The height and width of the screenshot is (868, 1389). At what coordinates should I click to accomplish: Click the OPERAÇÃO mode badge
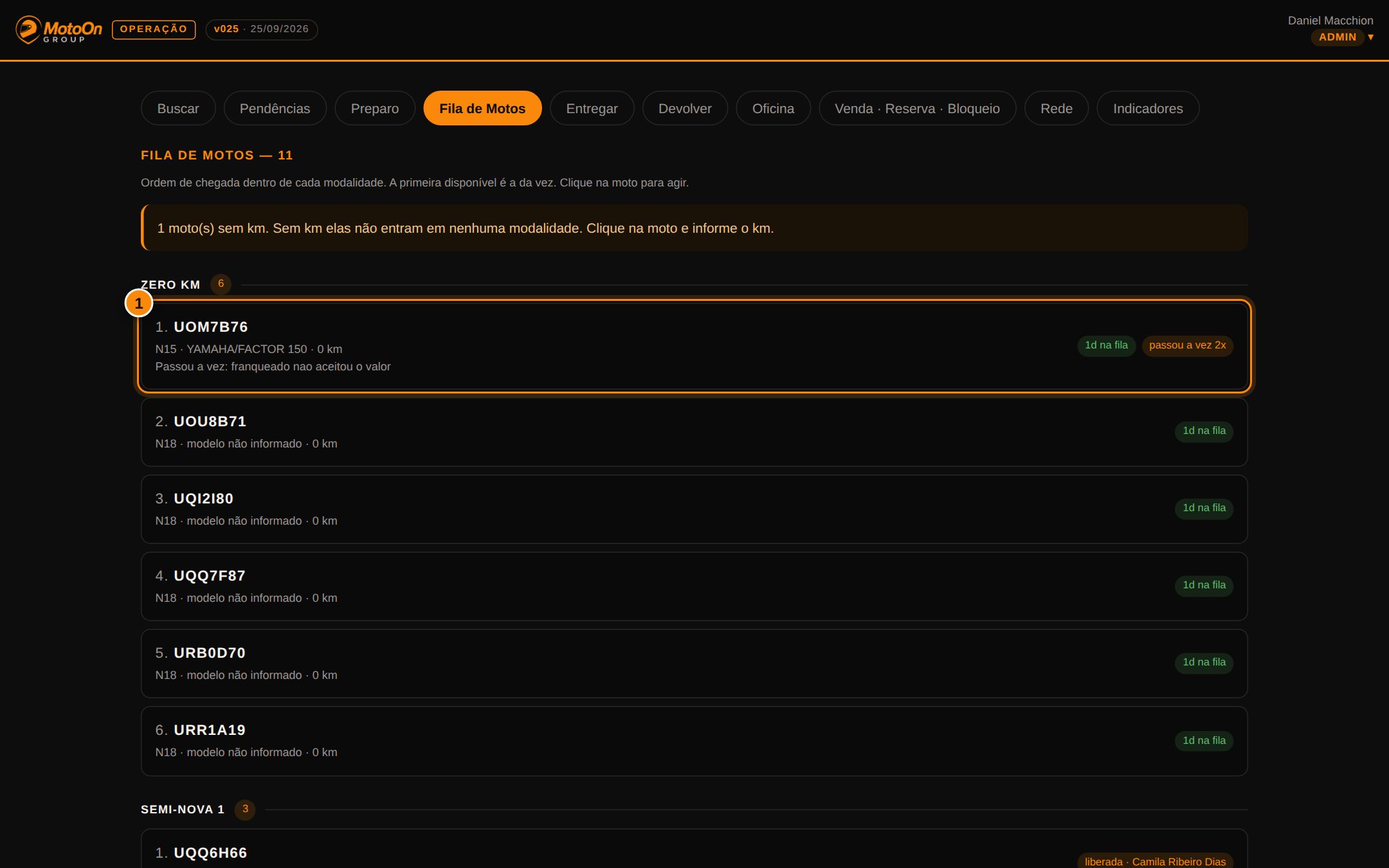(154, 30)
